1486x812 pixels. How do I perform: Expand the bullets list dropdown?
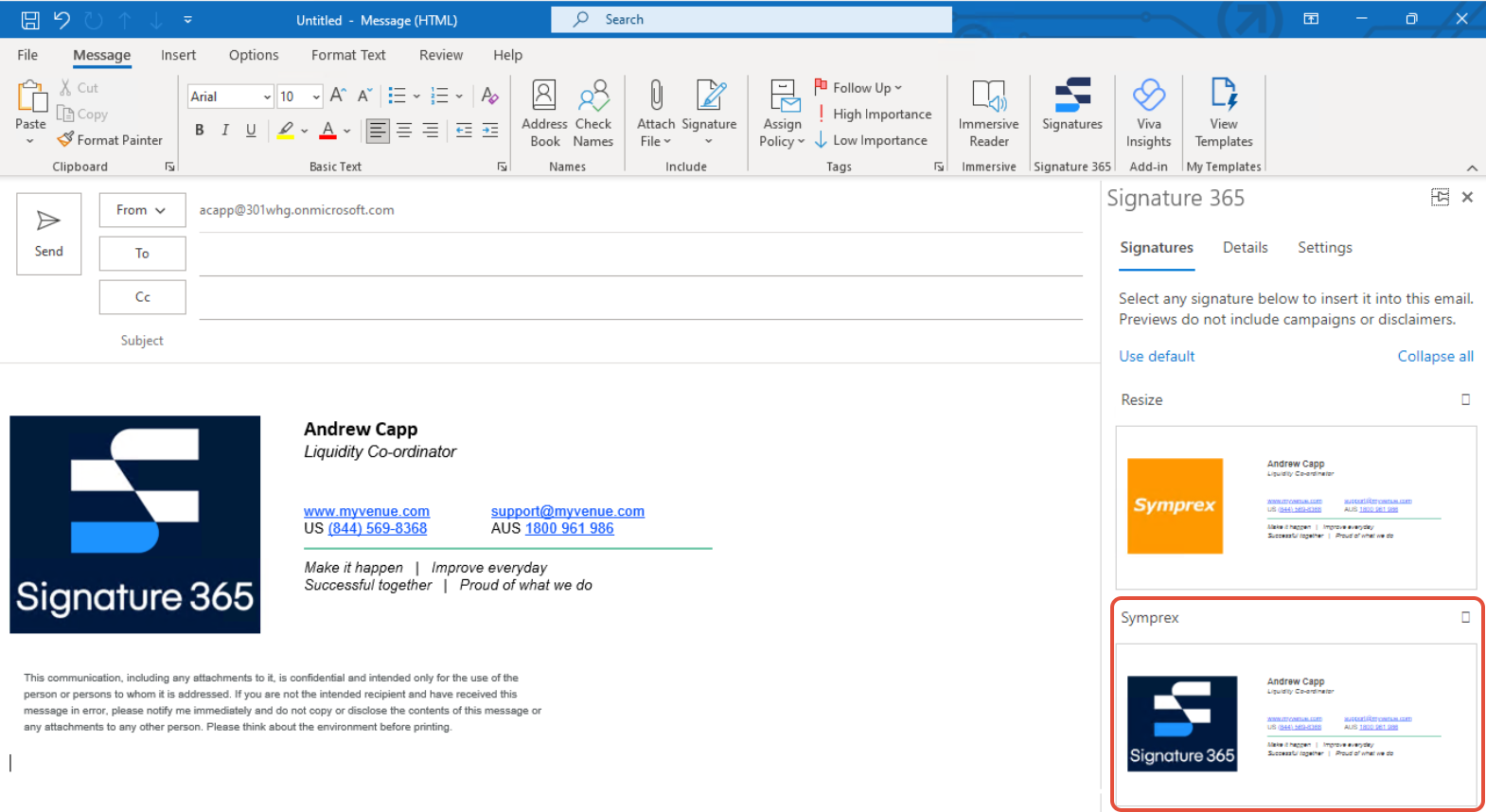click(x=416, y=96)
